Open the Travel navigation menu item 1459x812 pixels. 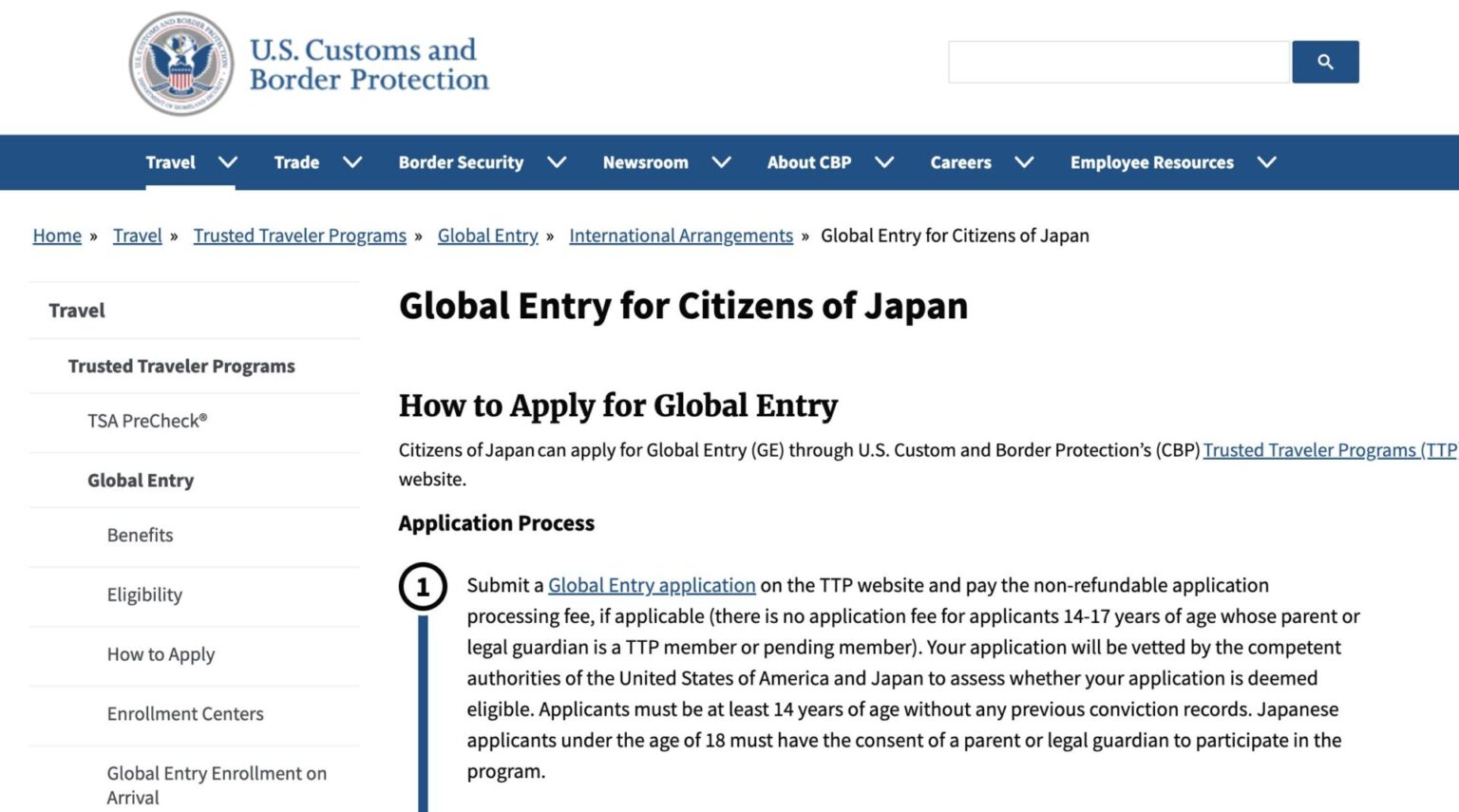pyautogui.click(x=170, y=162)
